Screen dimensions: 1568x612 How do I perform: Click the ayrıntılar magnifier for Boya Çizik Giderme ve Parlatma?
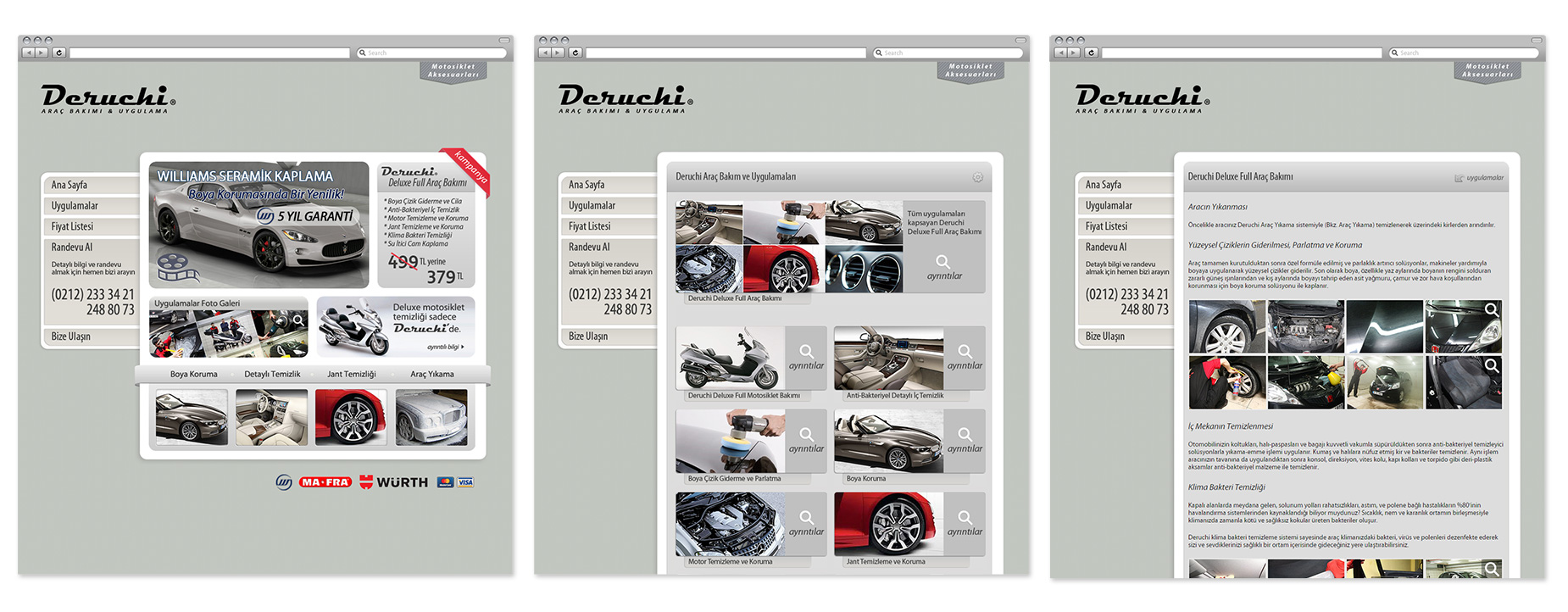[x=806, y=434]
